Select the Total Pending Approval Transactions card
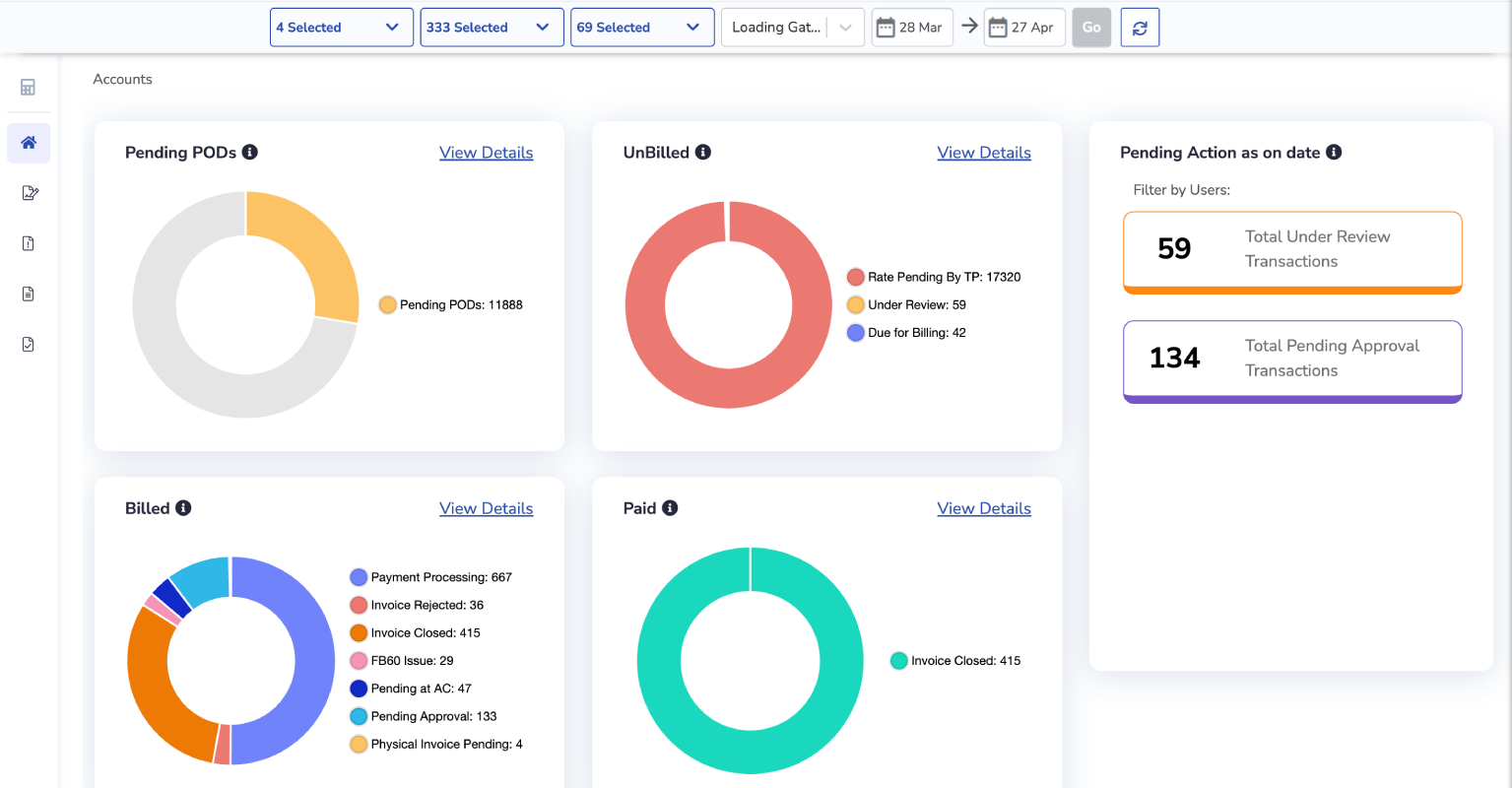 coord(1292,361)
